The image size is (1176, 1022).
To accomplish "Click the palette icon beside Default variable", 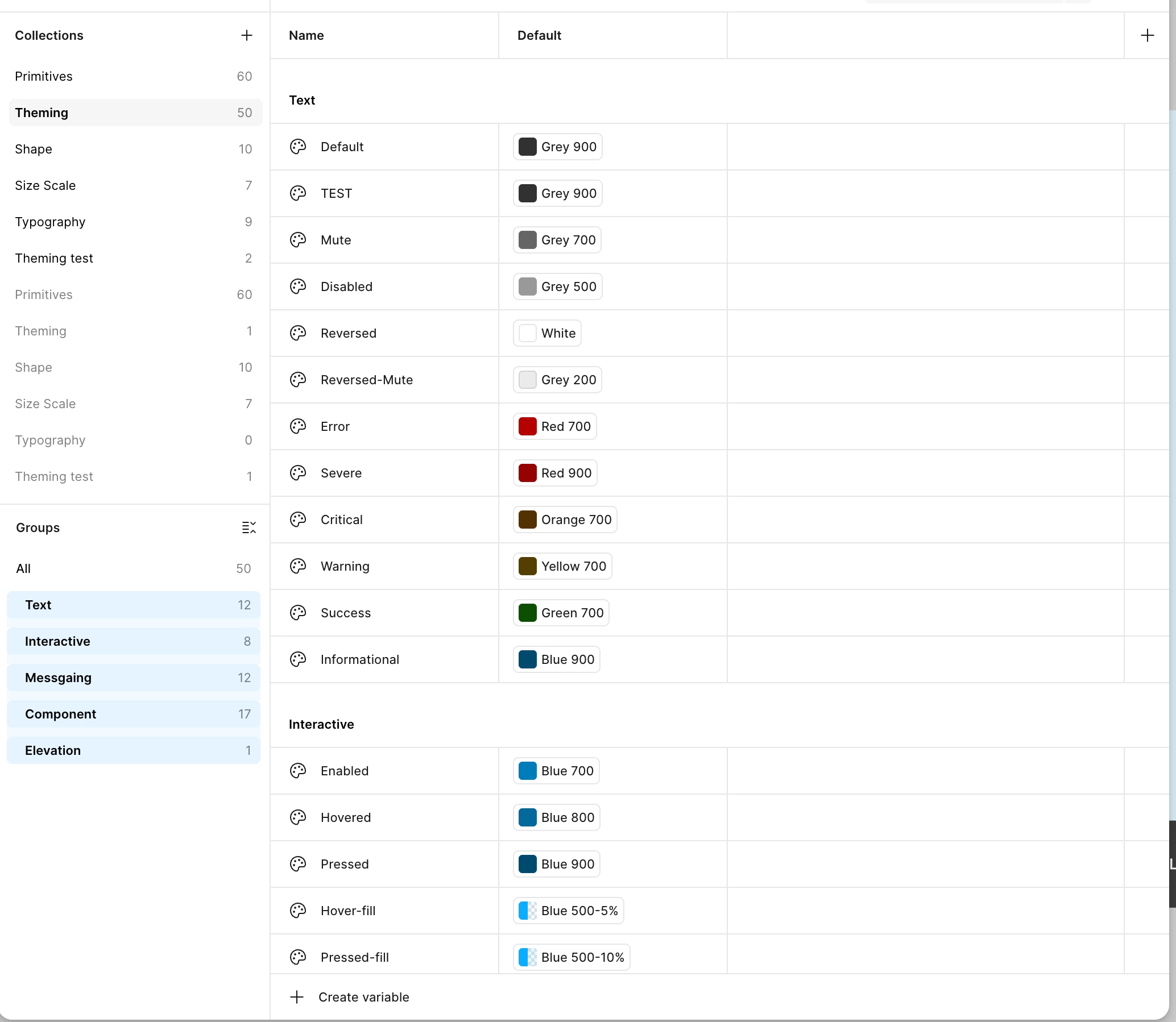I will 298,147.
